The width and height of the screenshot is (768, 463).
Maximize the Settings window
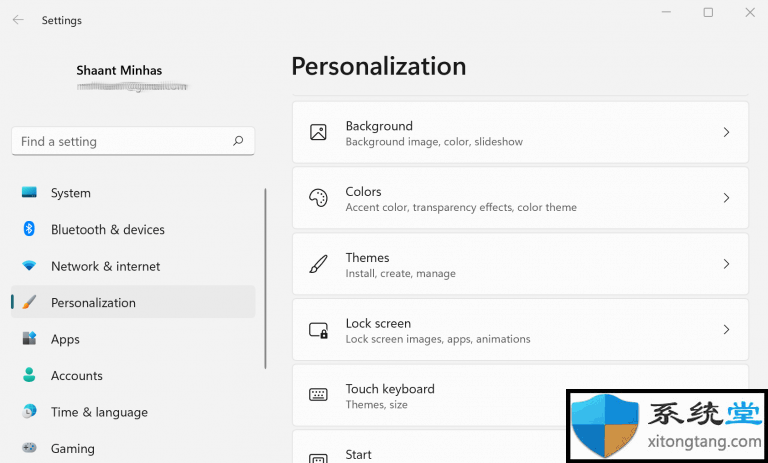708,12
